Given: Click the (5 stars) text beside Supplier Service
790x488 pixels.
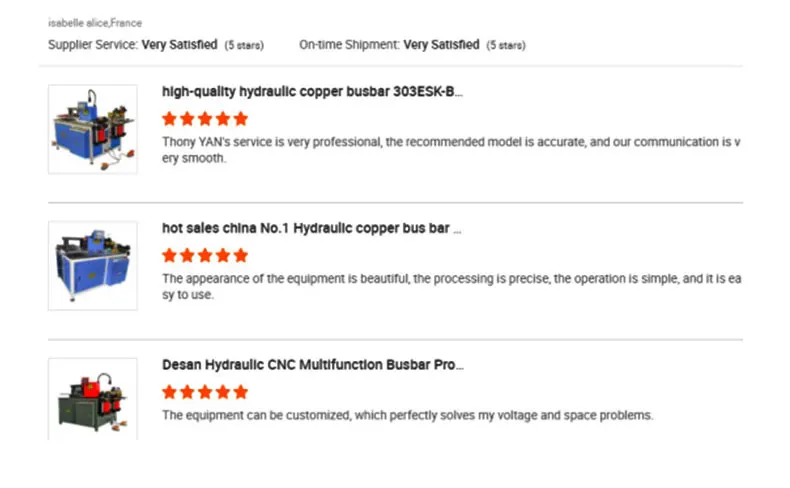Looking at the screenshot, I should pyautogui.click(x=245, y=45).
